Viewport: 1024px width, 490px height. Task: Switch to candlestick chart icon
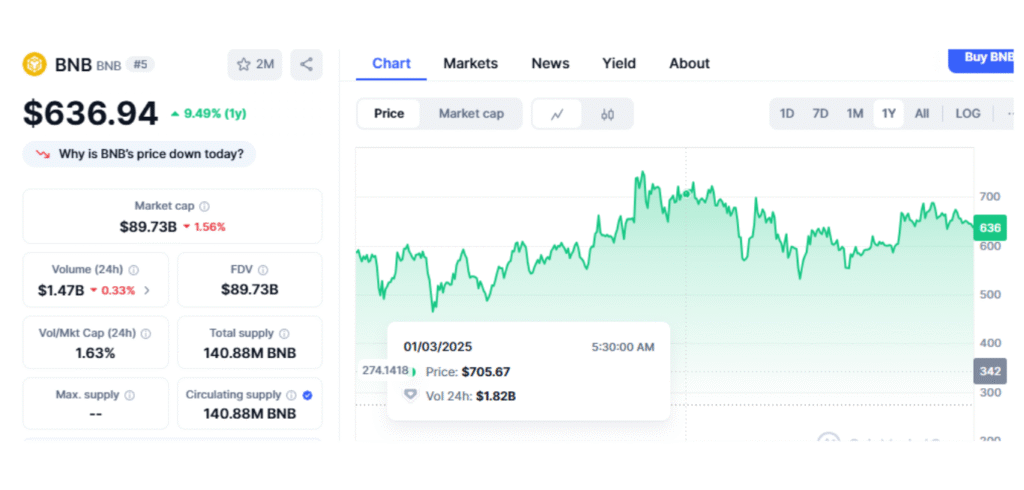click(x=607, y=114)
